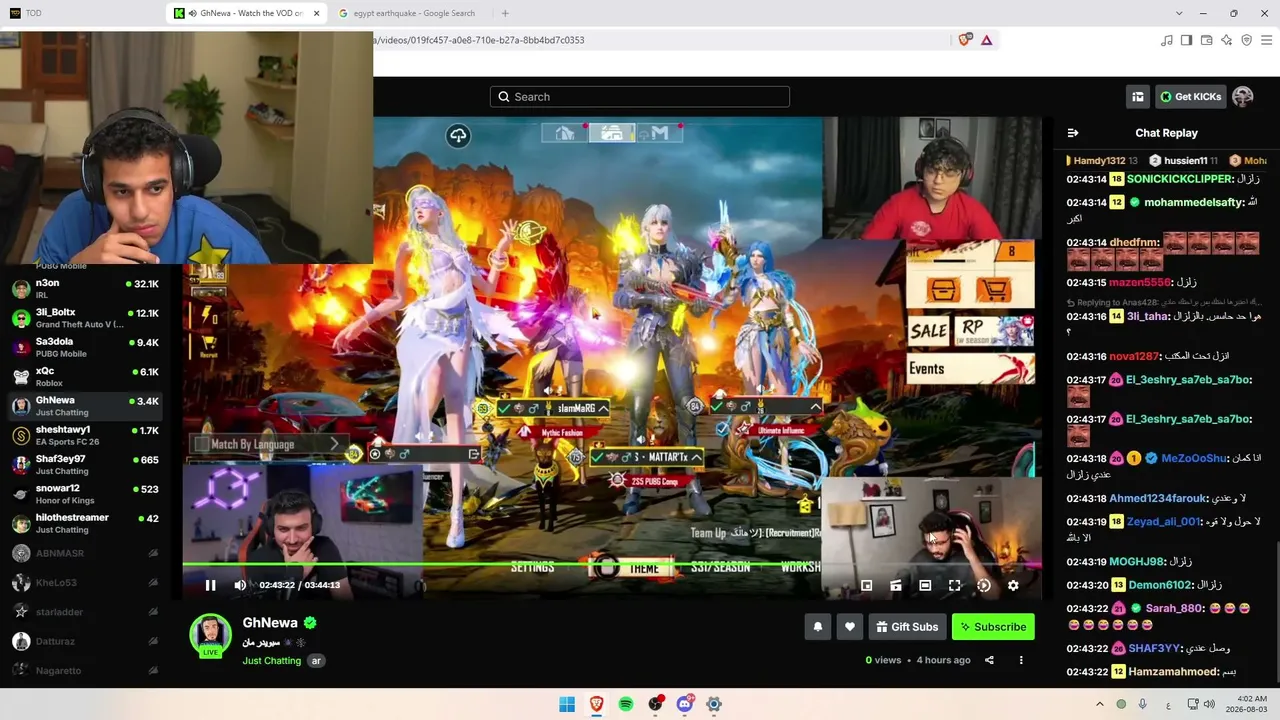Open xQc's channel in sidebar
Image resolution: width=1280 pixels, height=720 pixels.
(85, 376)
